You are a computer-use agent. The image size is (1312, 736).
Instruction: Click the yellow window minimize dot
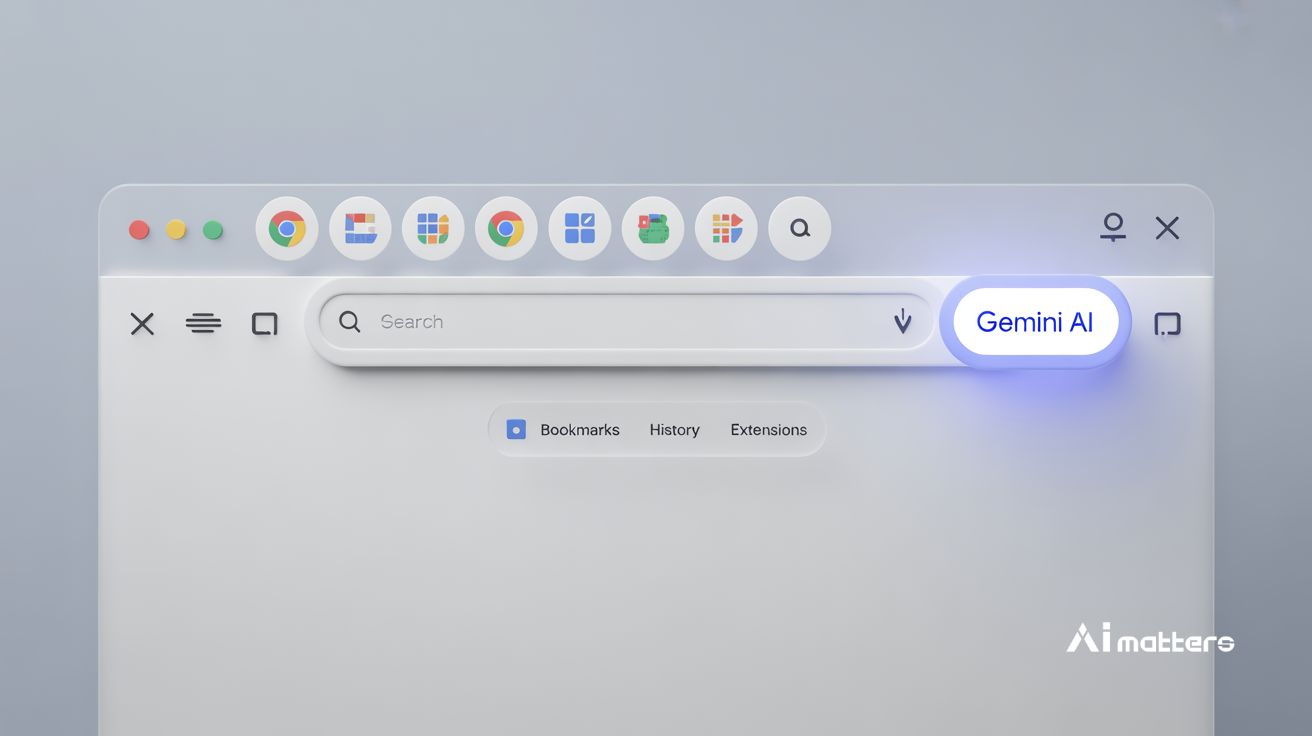tap(176, 230)
